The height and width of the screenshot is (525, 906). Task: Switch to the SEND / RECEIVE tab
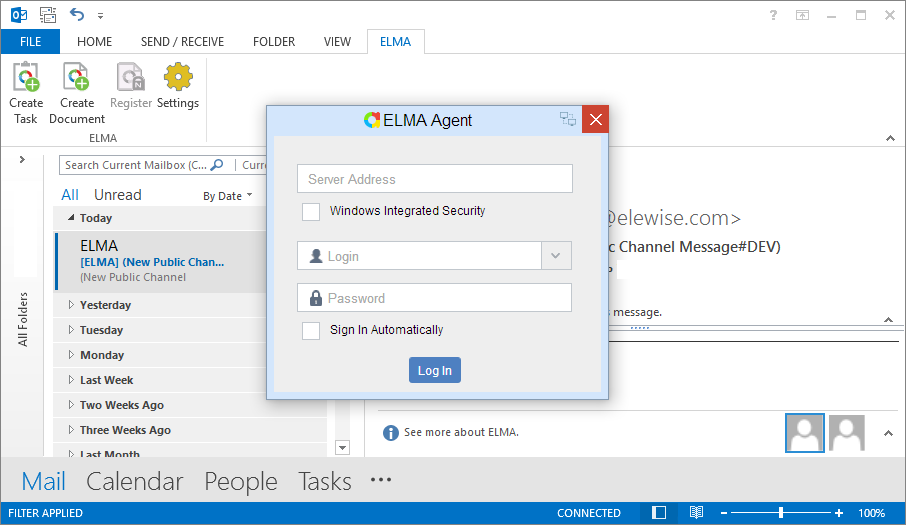(182, 42)
